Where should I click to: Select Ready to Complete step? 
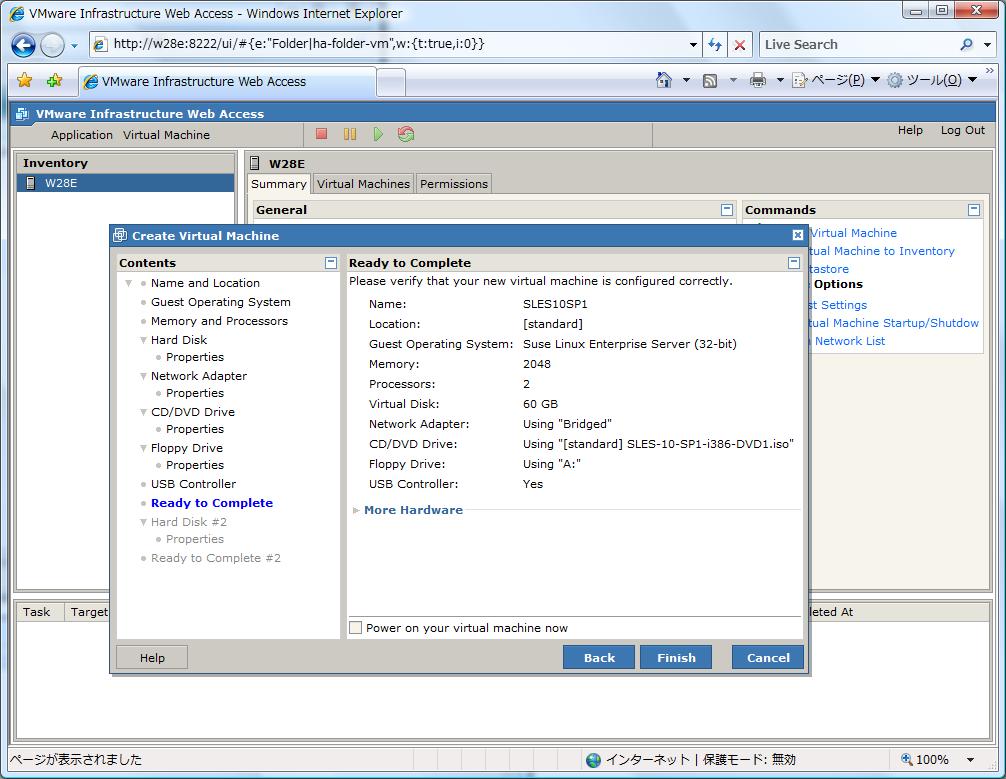point(212,503)
